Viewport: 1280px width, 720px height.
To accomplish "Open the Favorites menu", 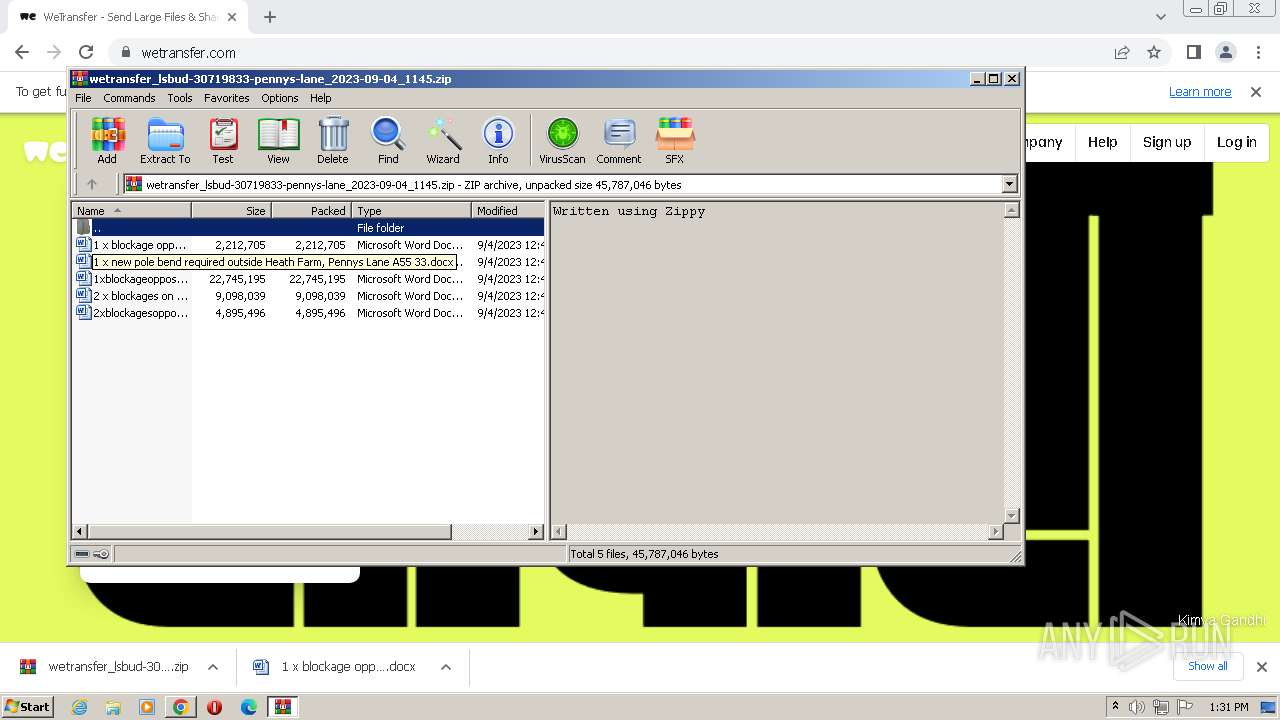I will tap(227, 98).
